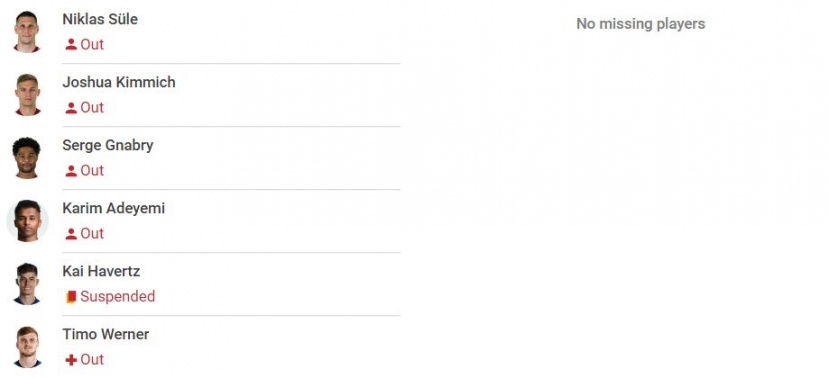Open the Niklas Süle player name link

pyautogui.click(x=100, y=19)
